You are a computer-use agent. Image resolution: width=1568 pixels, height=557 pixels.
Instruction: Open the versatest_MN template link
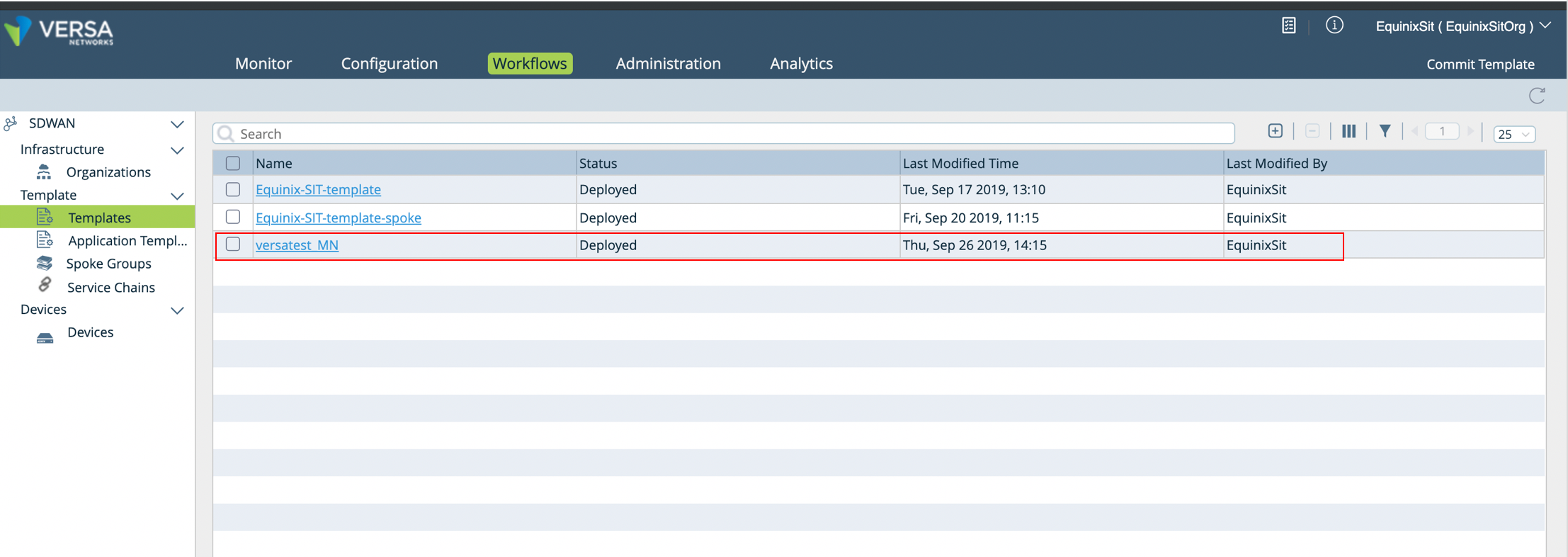pos(297,244)
